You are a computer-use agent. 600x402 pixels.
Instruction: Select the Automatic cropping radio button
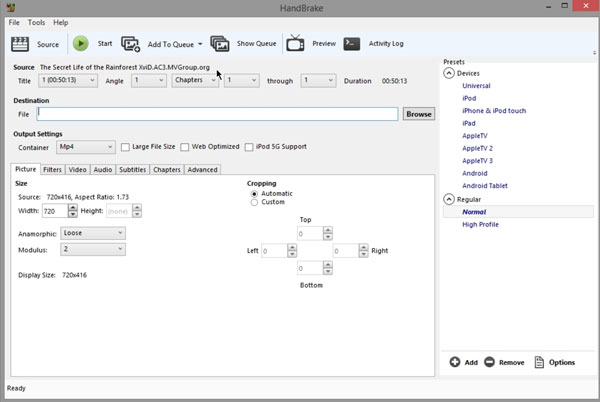tap(254, 194)
